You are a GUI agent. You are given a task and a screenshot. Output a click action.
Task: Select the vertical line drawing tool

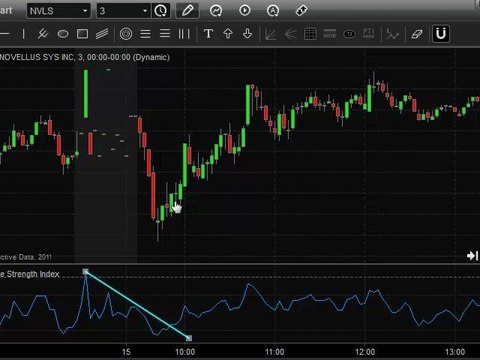point(23,34)
